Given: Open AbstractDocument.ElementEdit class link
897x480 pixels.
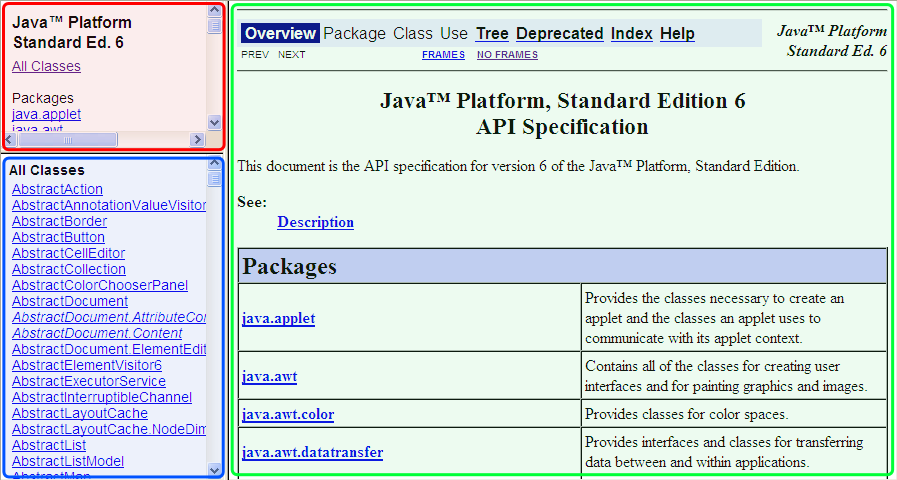Looking at the screenshot, I should click(x=109, y=350).
